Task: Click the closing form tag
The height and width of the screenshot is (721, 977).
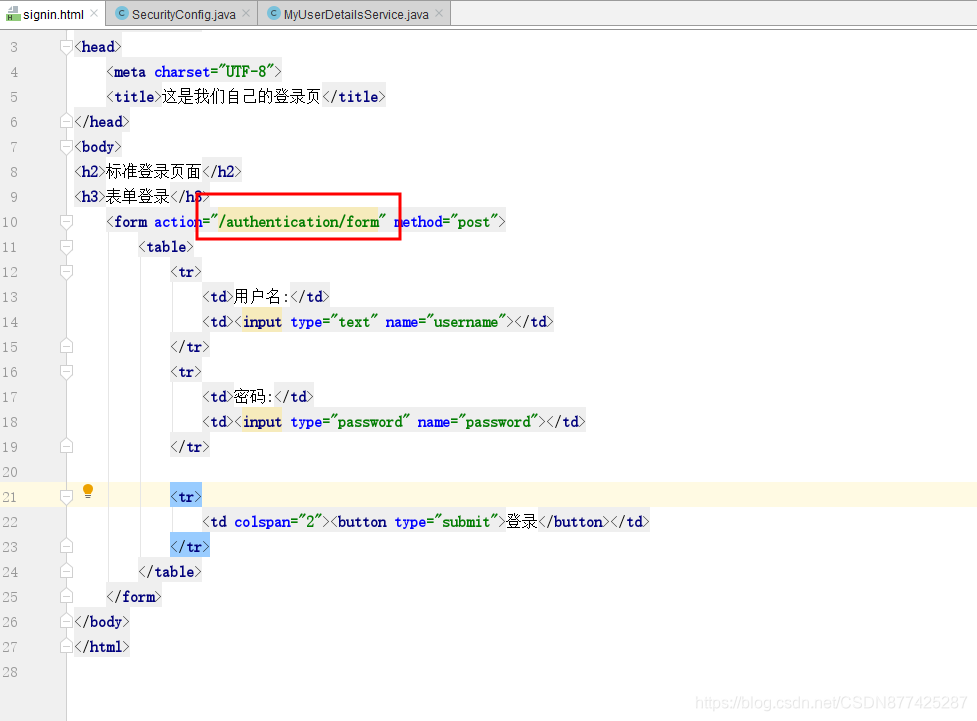Action: click(134, 596)
